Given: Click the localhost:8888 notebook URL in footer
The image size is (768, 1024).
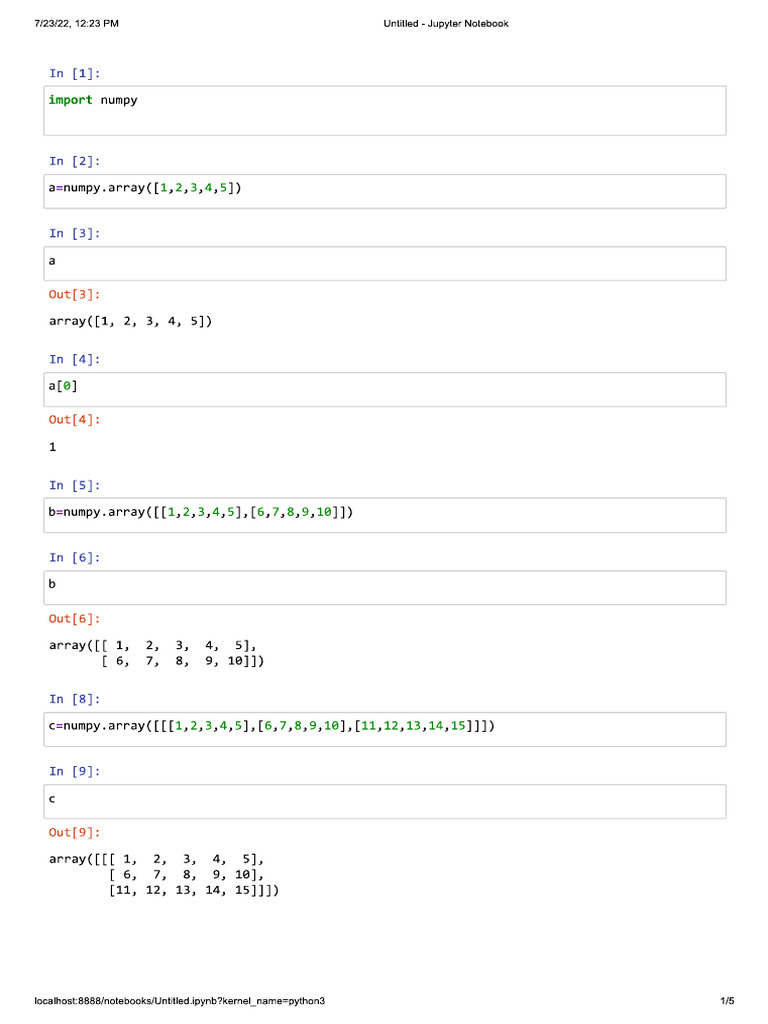Looking at the screenshot, I should (x=180, y=1001).
